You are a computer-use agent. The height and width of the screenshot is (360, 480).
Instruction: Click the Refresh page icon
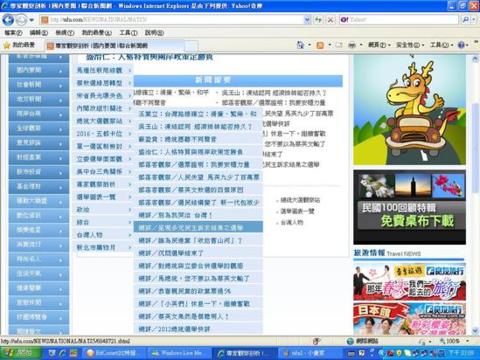(319, 20)
